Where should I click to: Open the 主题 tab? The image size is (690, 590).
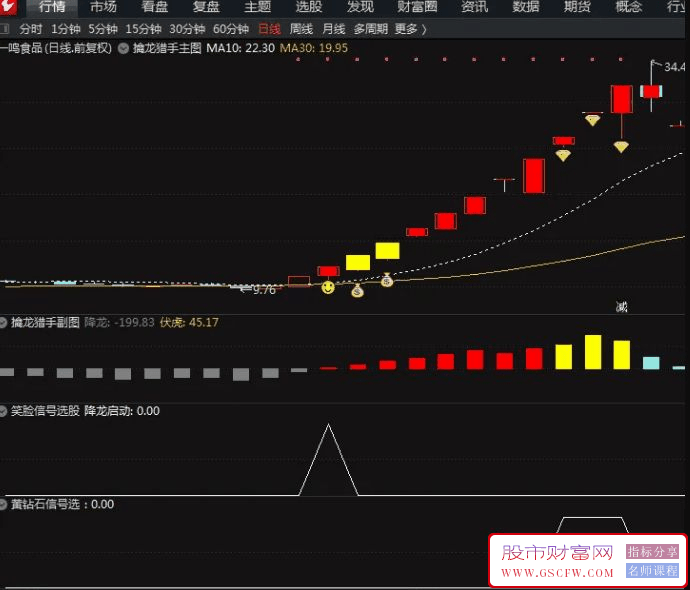click(257, 7)
